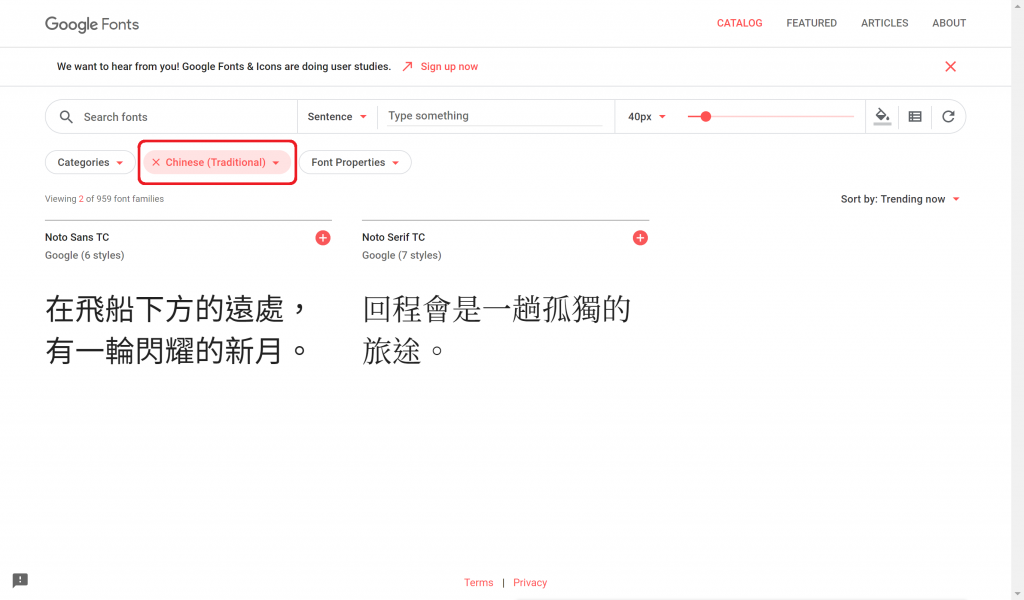Image resolution: width=1024 pixels, height=600 pixels.
Task: Click the page scrollbar down arrow
Action: (1017, 593)
